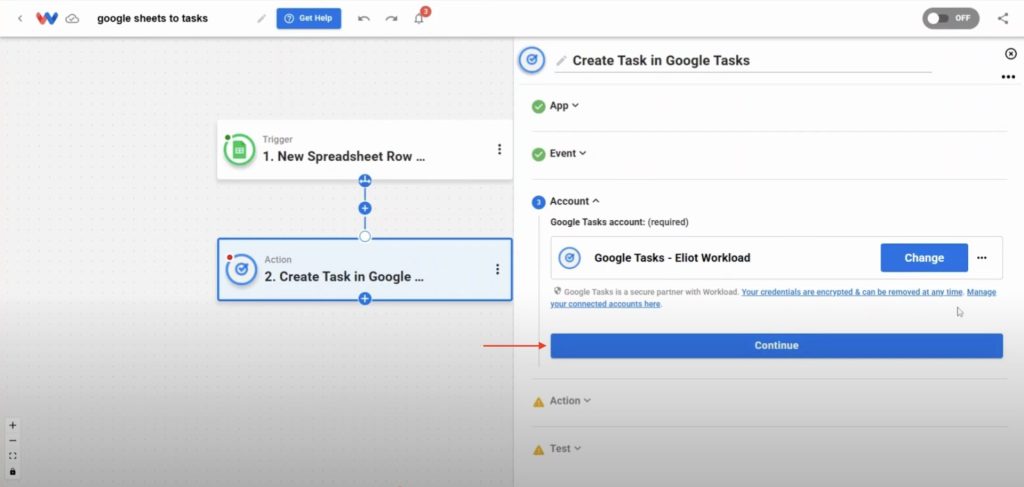Open the action node's three-dot menu
Viewport: 1024px width, 487px height.
(x=498, y=269)
